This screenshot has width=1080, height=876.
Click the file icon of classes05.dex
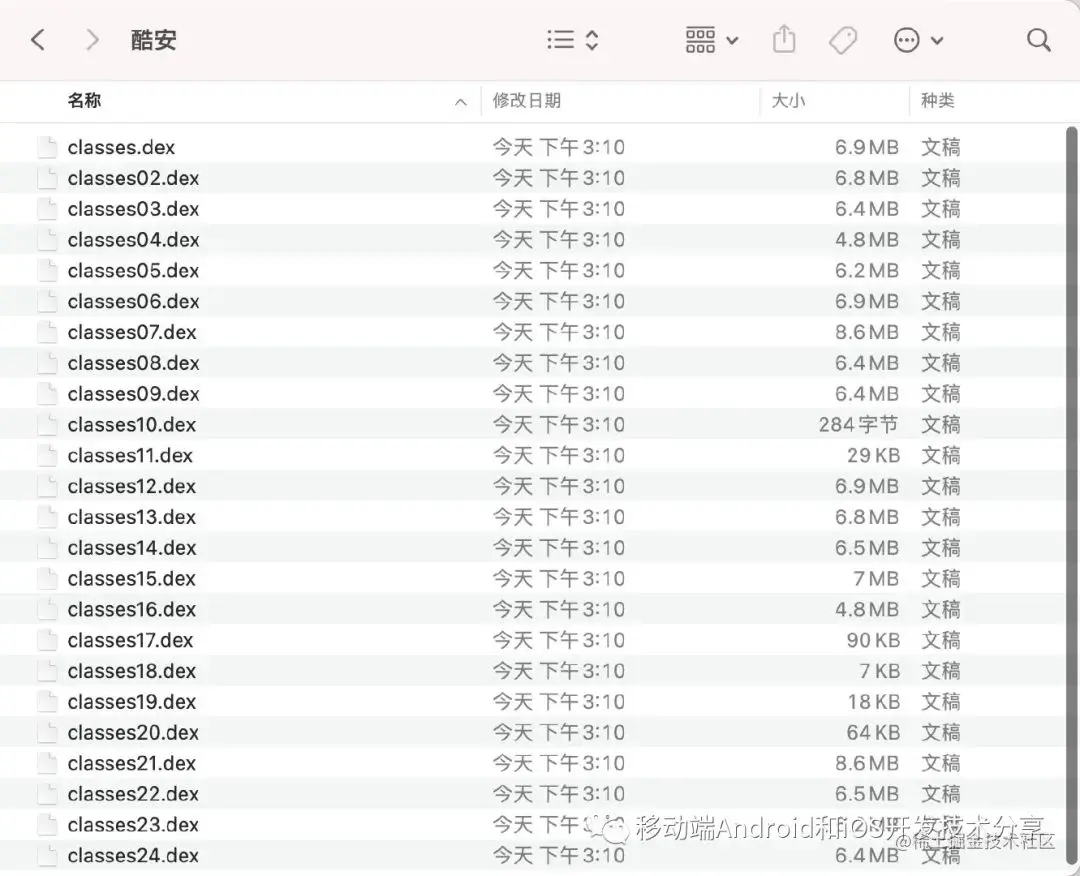48,271
